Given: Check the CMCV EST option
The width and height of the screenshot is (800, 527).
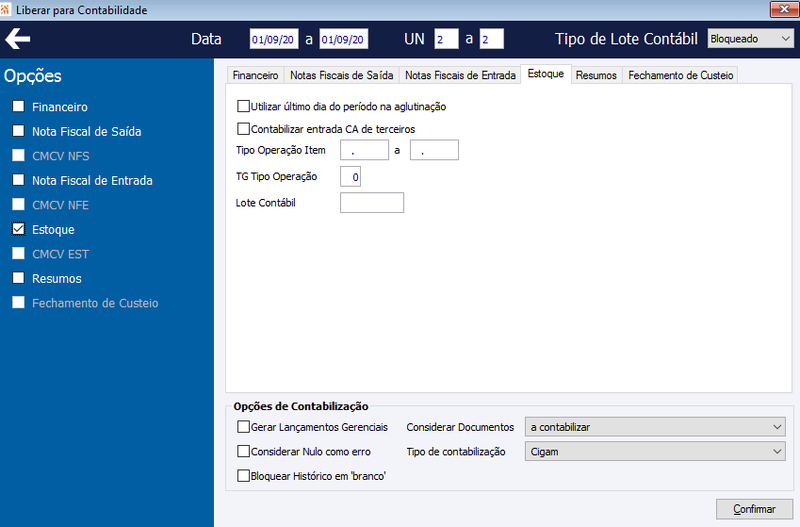Looking at the screenshot, I should click(x=18, y=253).
